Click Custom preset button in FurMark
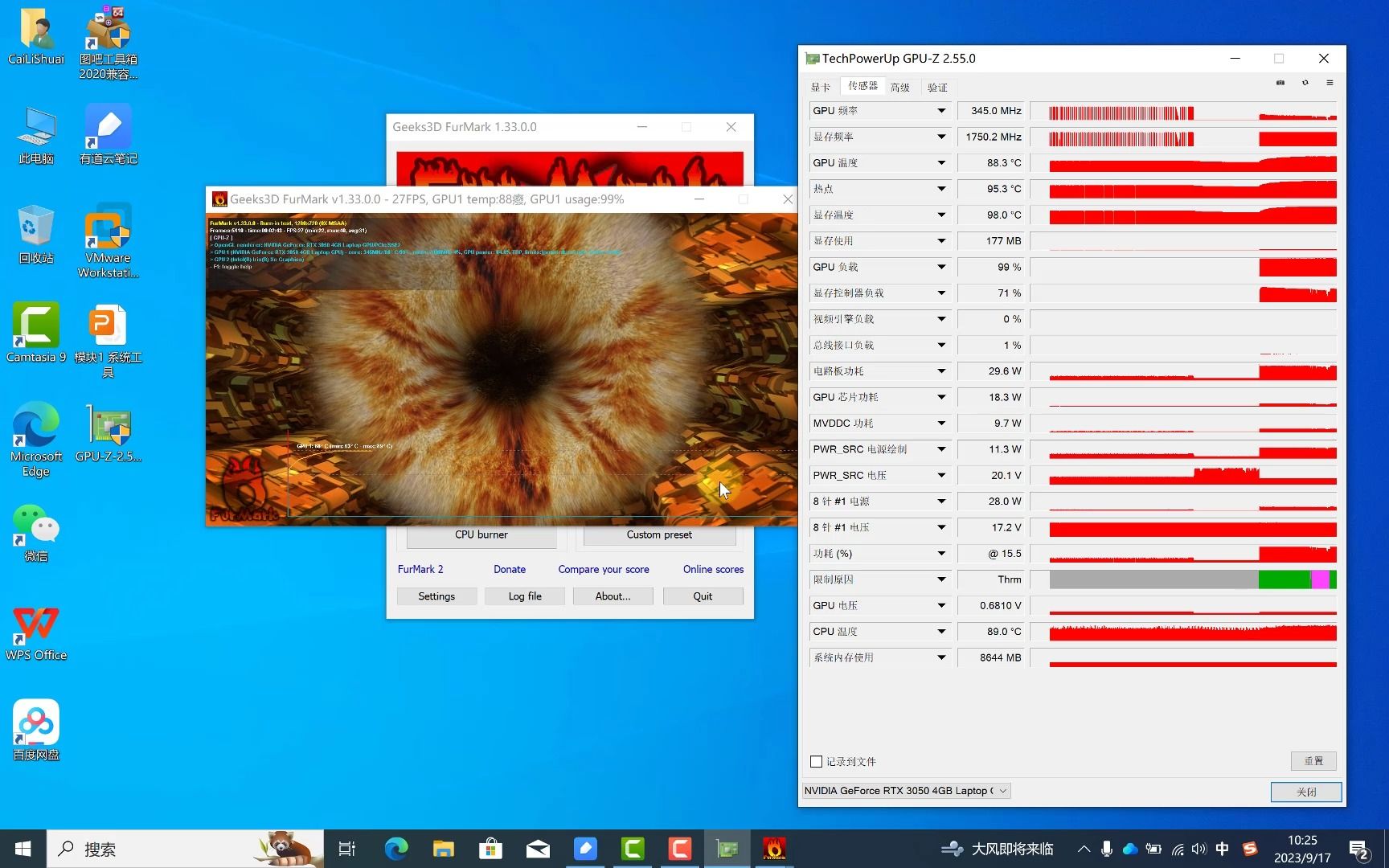The height and width of the screenshot is (868, 1389). (x=659, y=535)
